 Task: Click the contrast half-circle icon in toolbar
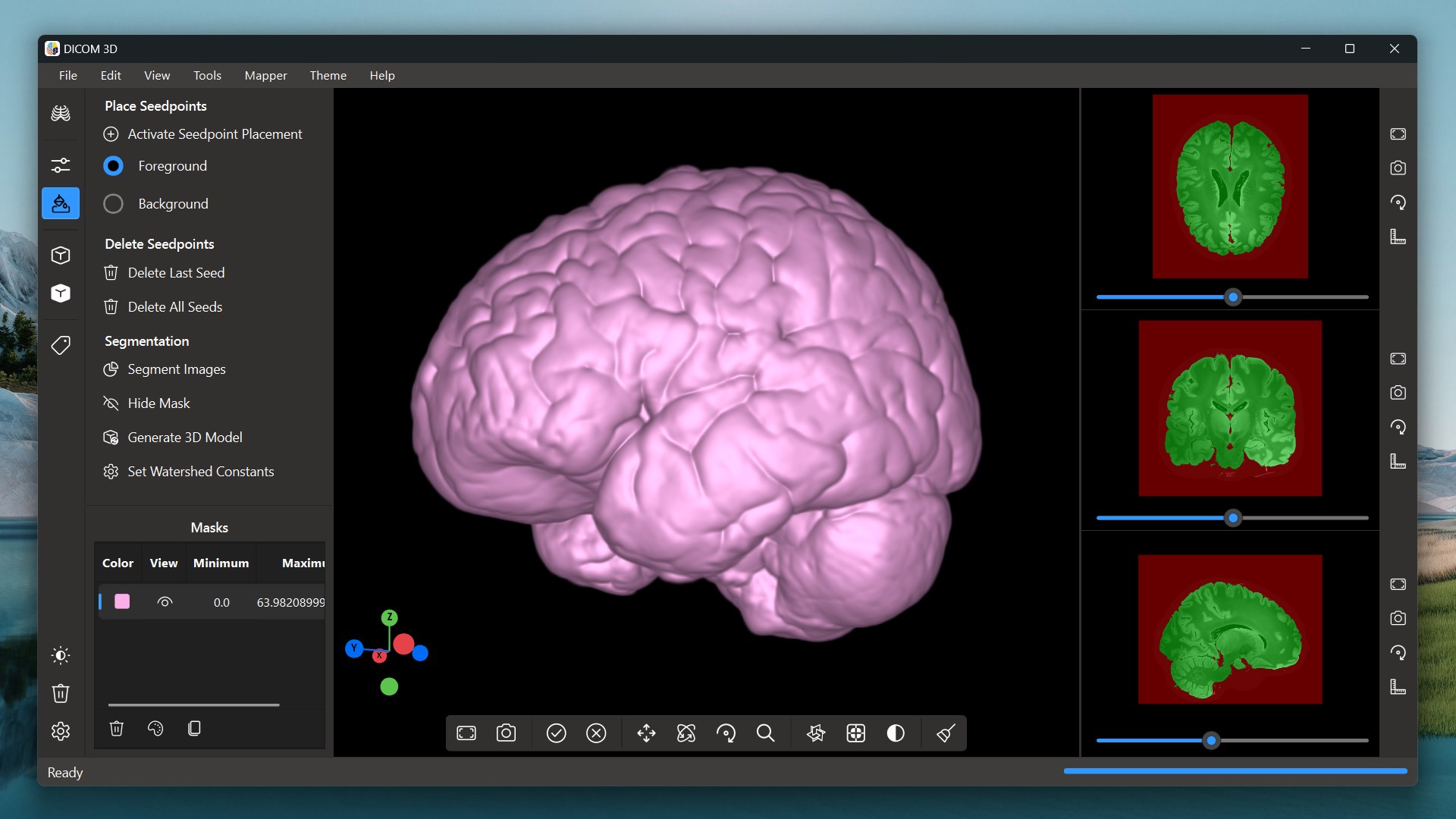[896, 733]
